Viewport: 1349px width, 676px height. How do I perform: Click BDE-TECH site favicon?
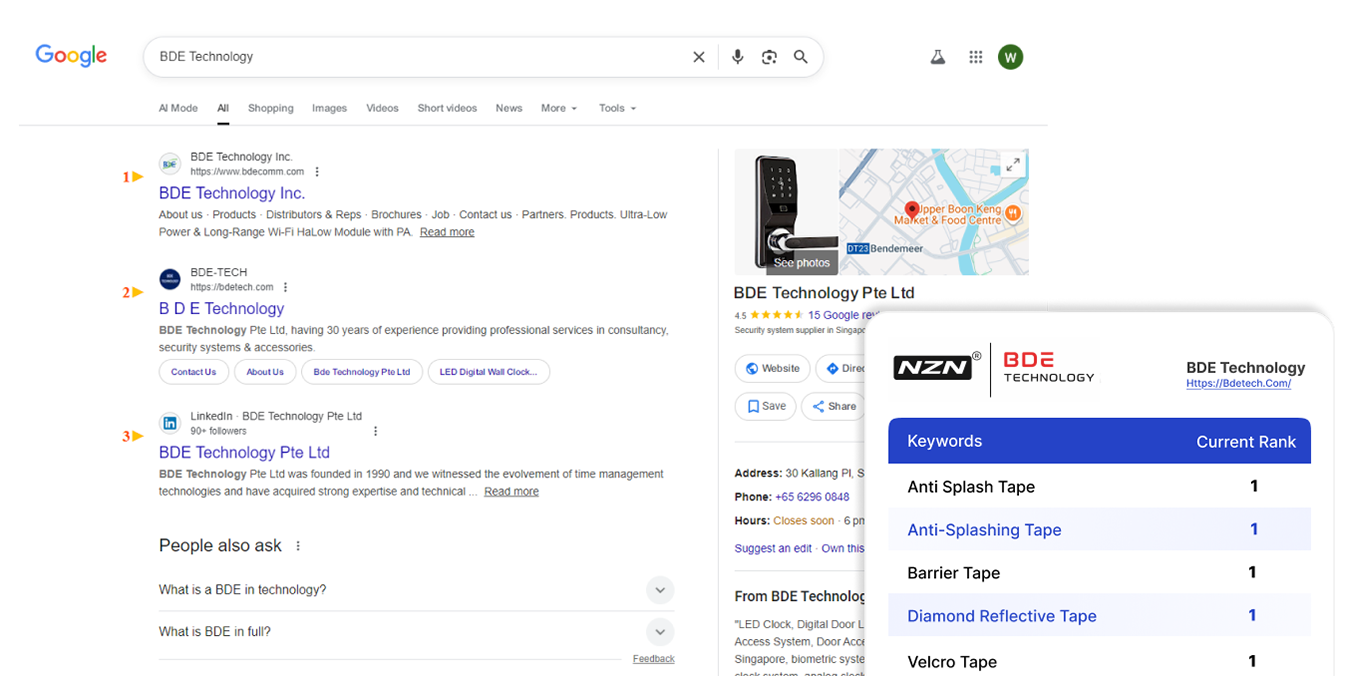coord(170,279)
